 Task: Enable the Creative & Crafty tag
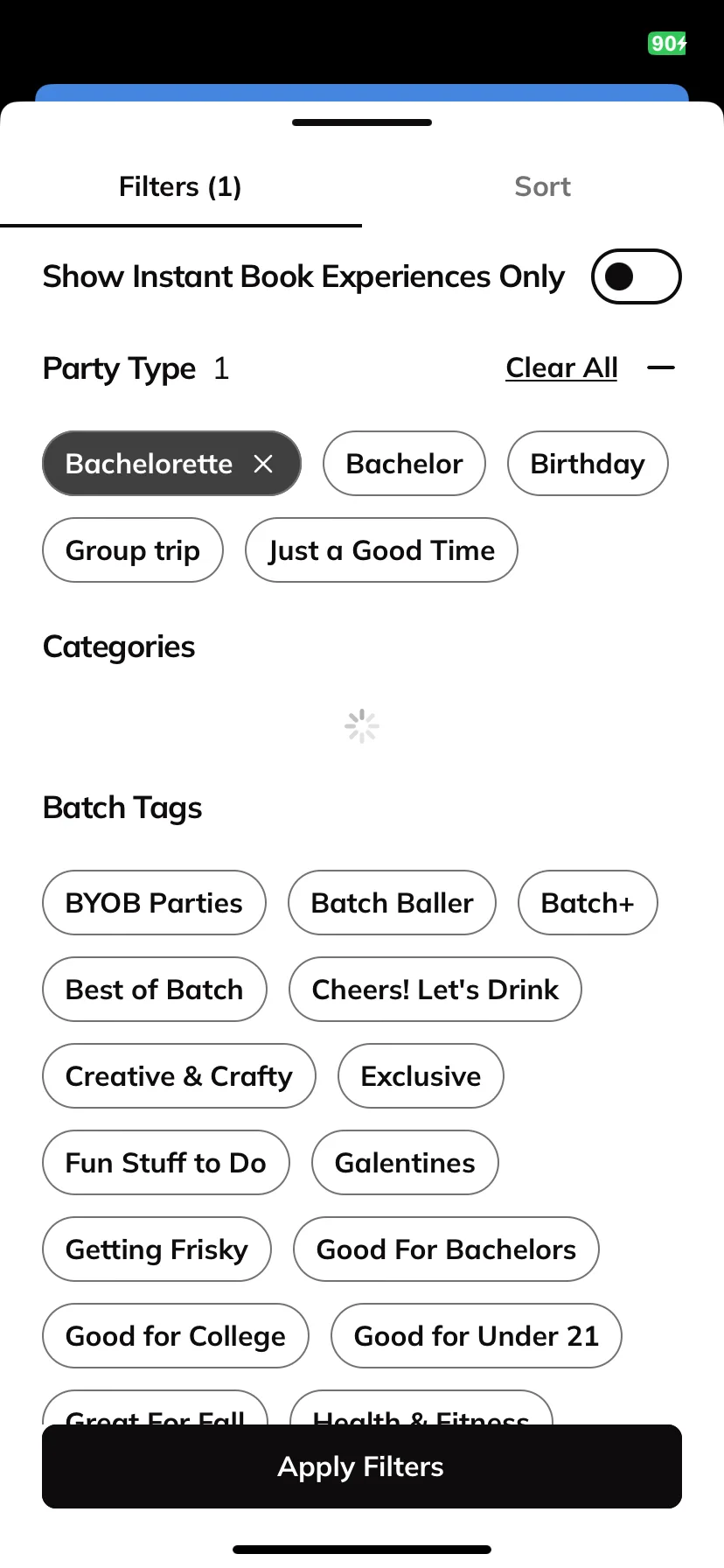click(178, 1076)
